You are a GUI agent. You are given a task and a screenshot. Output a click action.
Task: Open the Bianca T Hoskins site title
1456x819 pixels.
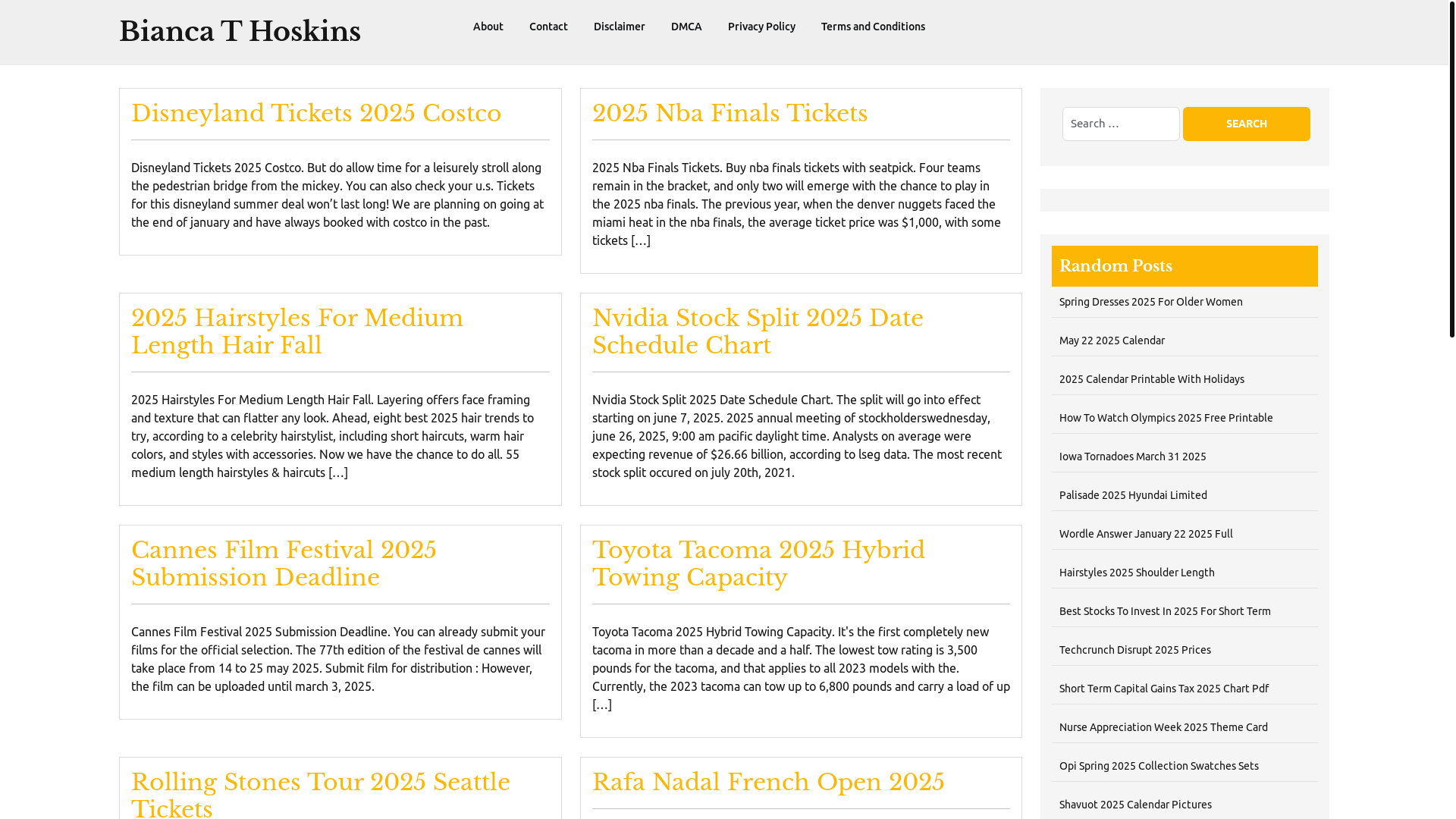(240, 32)
